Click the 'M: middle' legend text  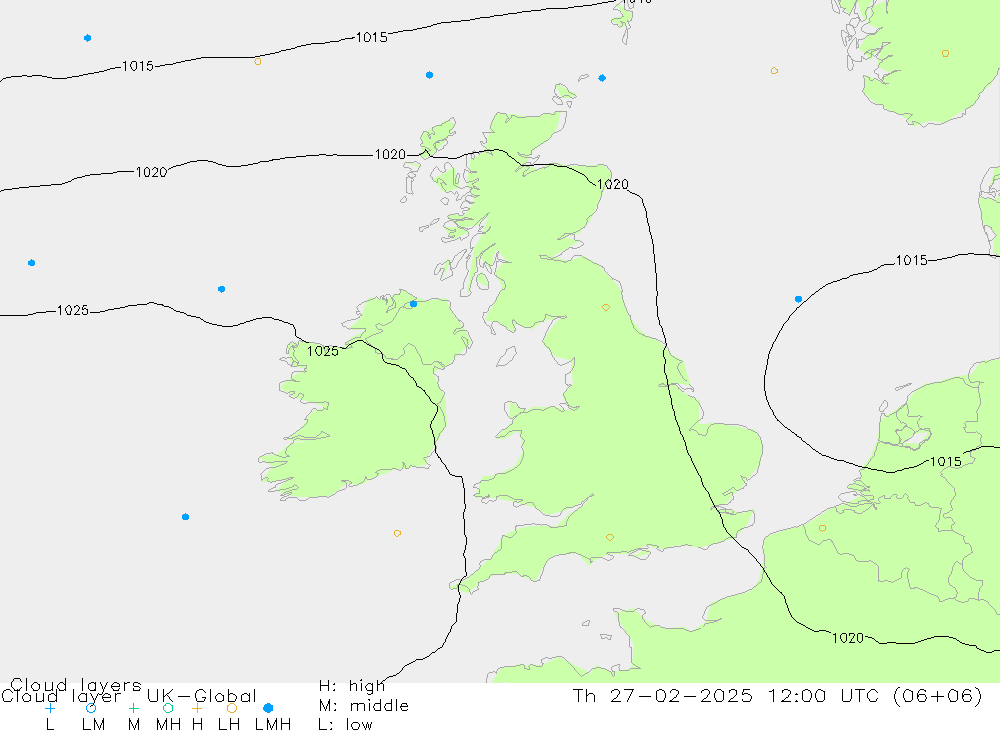click(364, 706)
